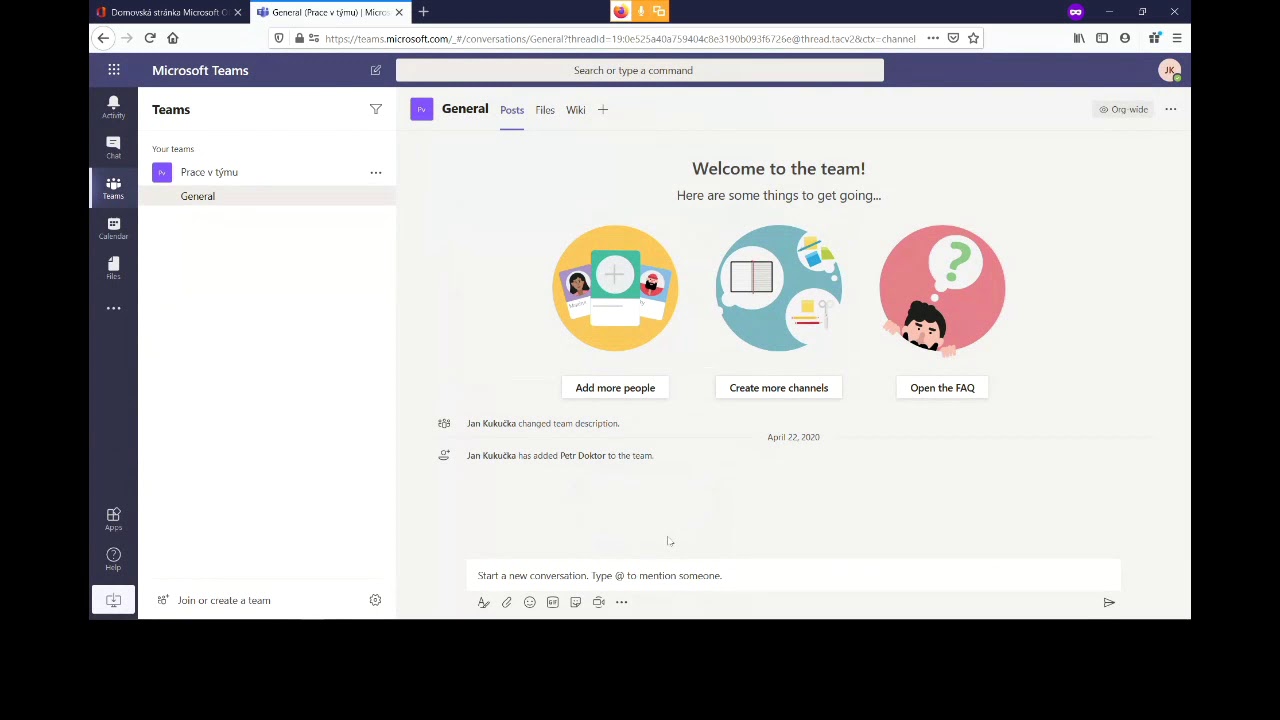1280x720 pixels.
Task: Add a new tab to the channel
Action: pyautogui.click(x=603, y=110)
